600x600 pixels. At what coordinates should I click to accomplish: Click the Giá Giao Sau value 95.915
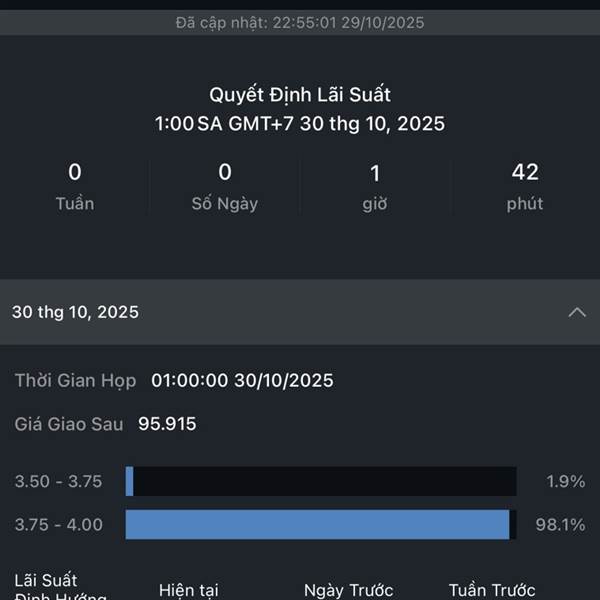click(167, 424)
